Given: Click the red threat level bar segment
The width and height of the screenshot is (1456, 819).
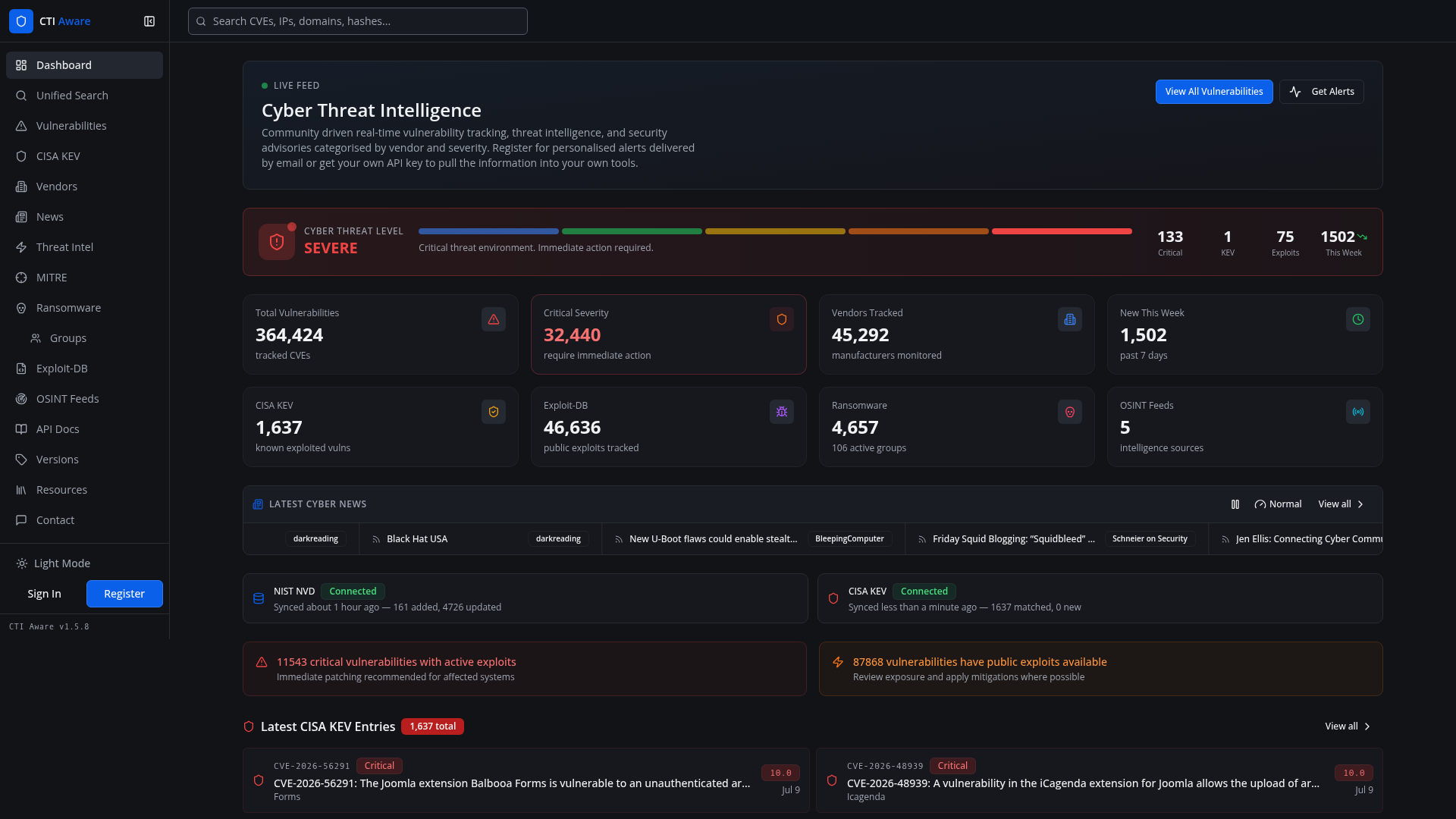Looking at the screenshot, I should (1062, 231).
